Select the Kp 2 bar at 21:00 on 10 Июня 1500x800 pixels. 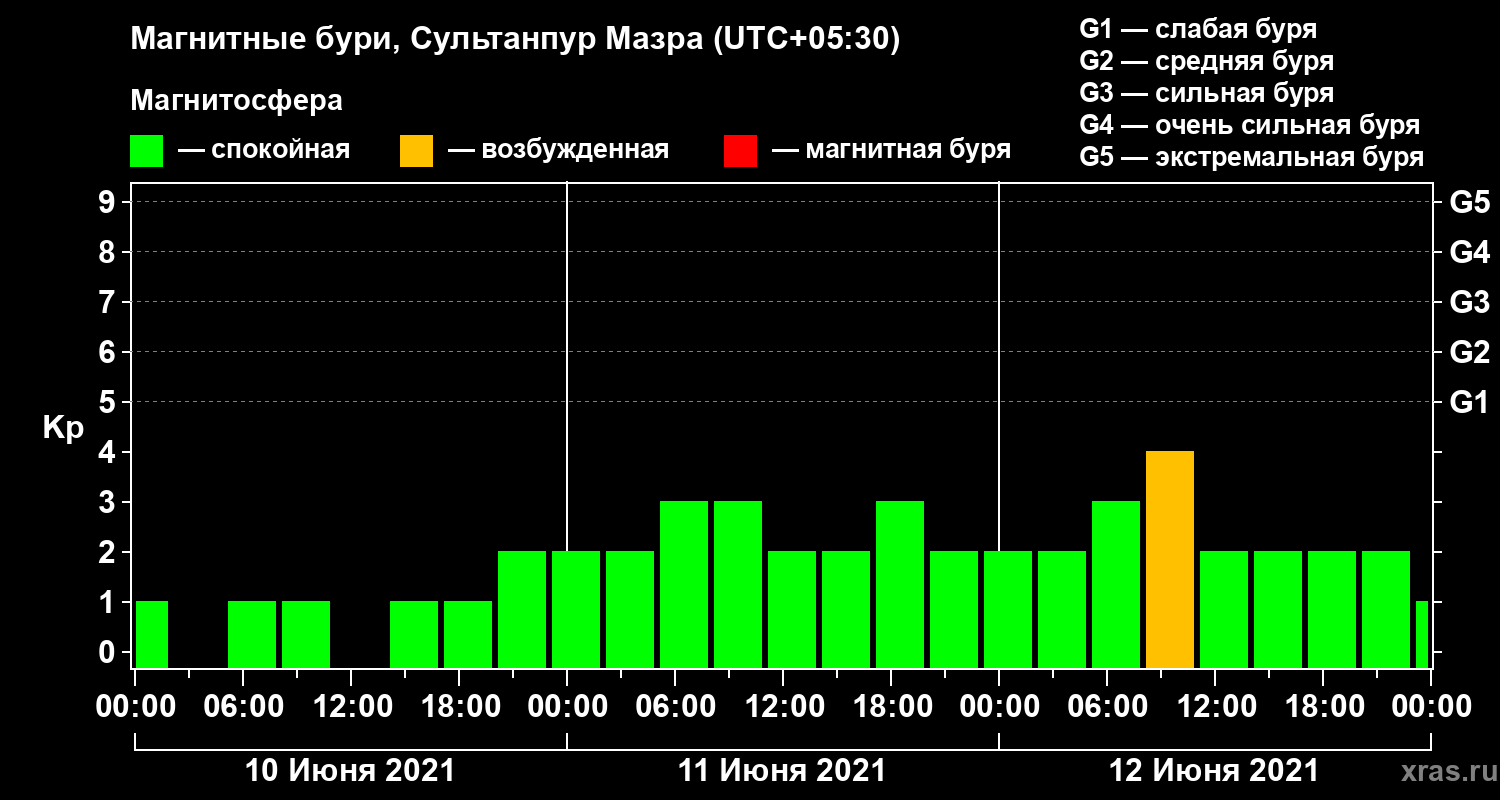(x=522, y=610)
